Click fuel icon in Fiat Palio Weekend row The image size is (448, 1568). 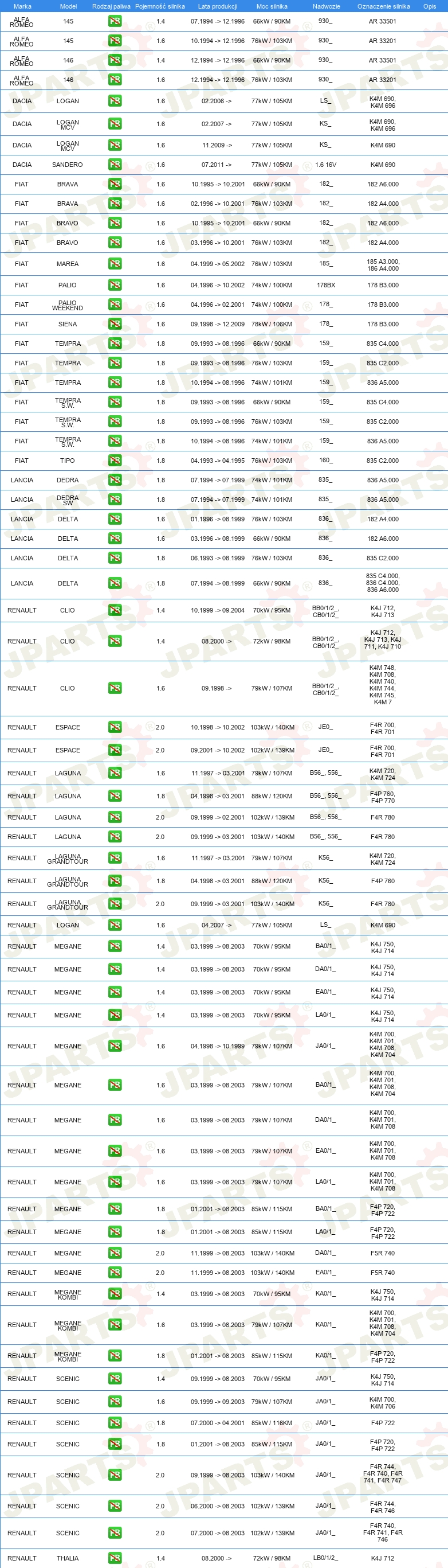click(115, 305)
